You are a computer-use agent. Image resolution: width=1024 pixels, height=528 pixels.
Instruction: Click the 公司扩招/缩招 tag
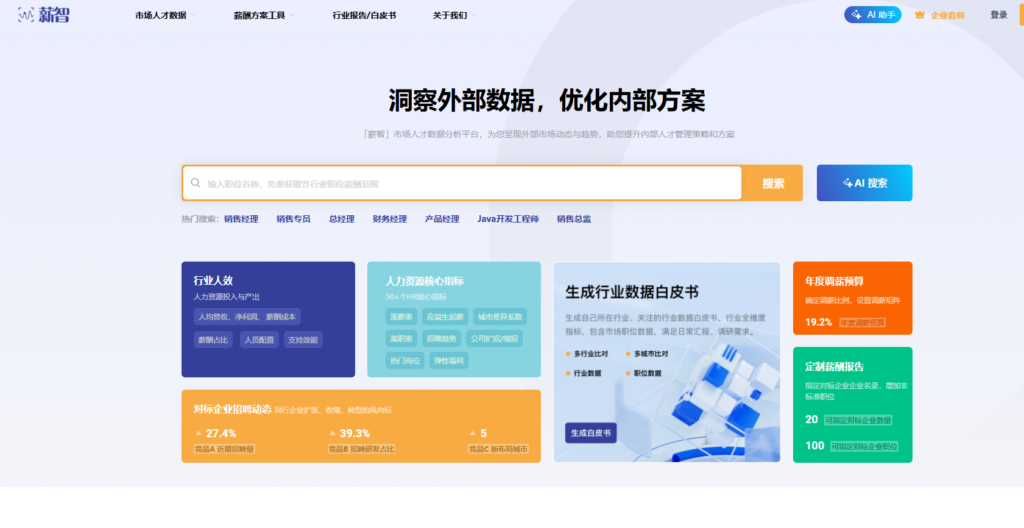tap(494, 338)
